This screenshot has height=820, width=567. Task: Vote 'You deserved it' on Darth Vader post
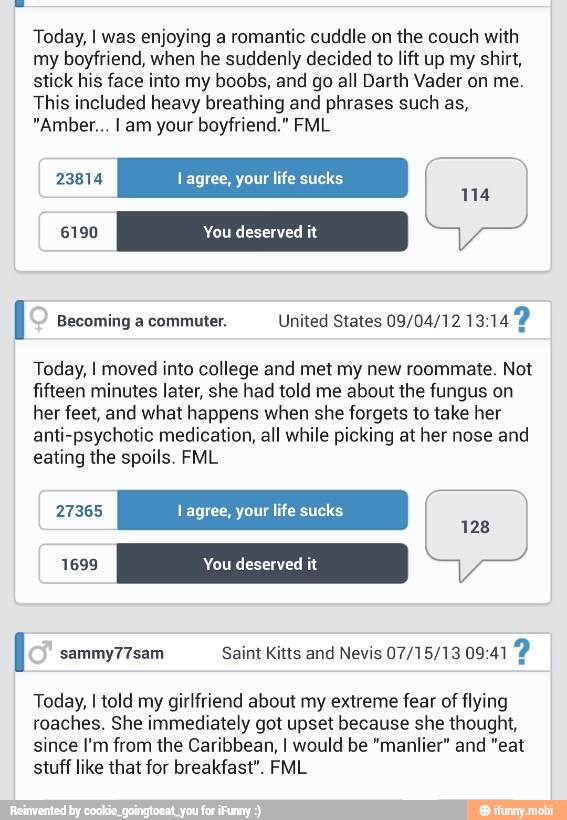coord(262,231)
